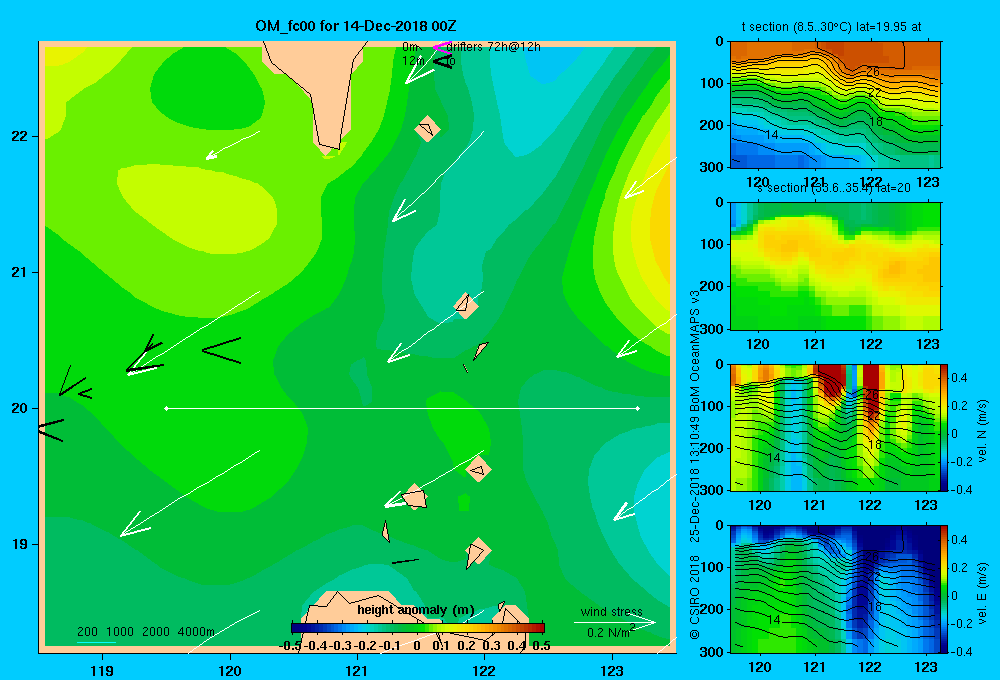Click the longitude label 123 on main map
This screenshot has height=680, width=1000.
(612, 670)
